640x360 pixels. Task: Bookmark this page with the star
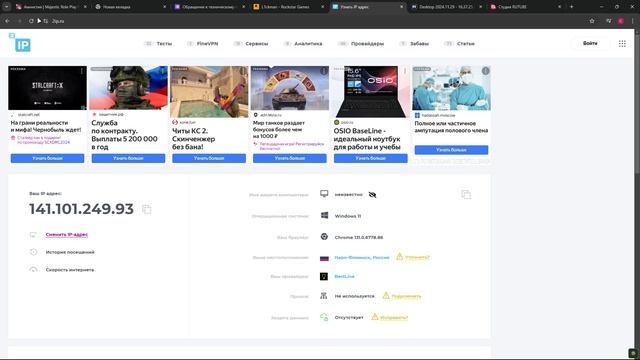592,21
